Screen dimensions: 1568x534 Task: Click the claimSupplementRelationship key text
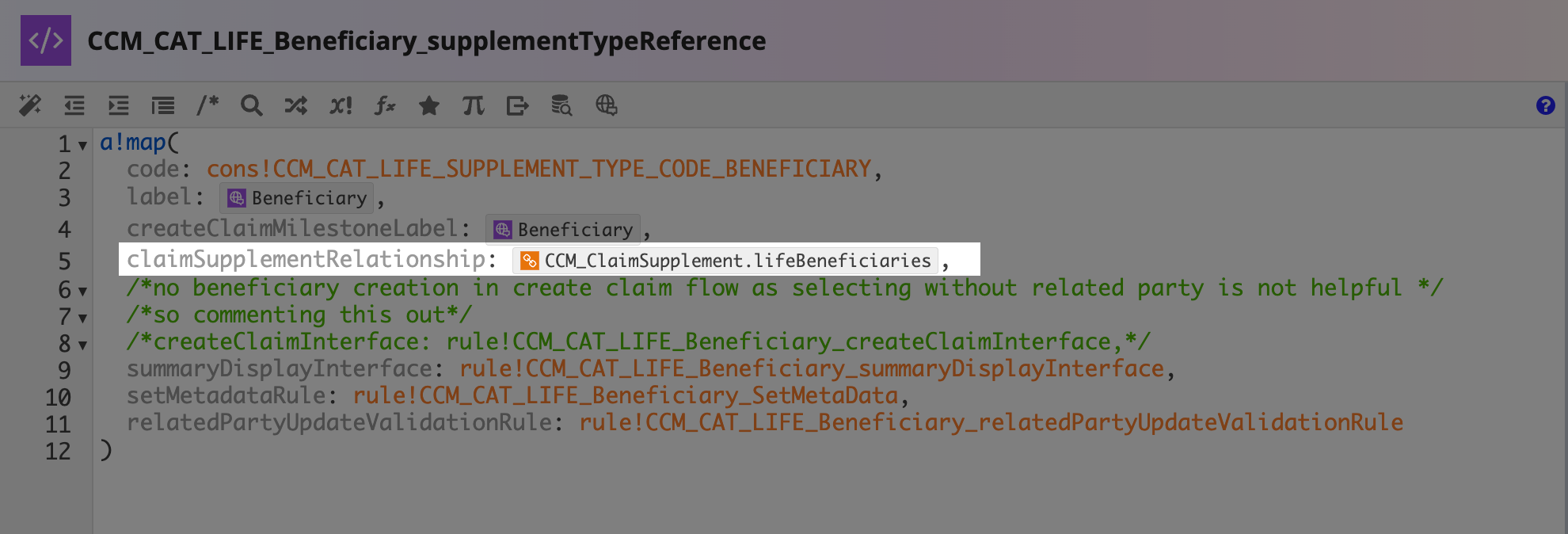[x=306, y=259]
